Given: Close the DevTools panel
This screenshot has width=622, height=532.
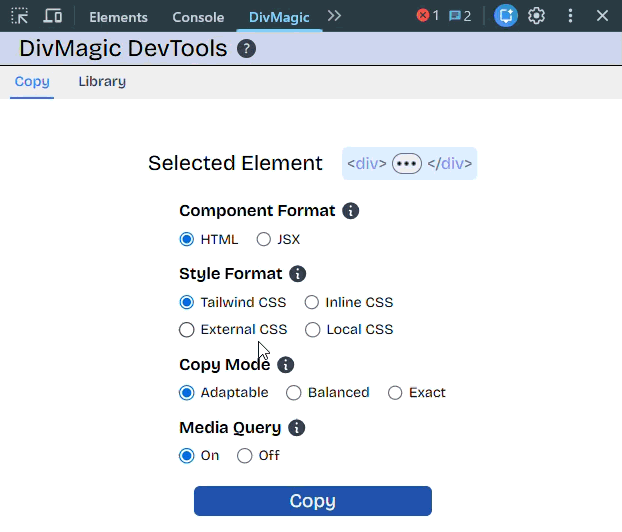Looking at the screenshot, I should click(602, 16).
